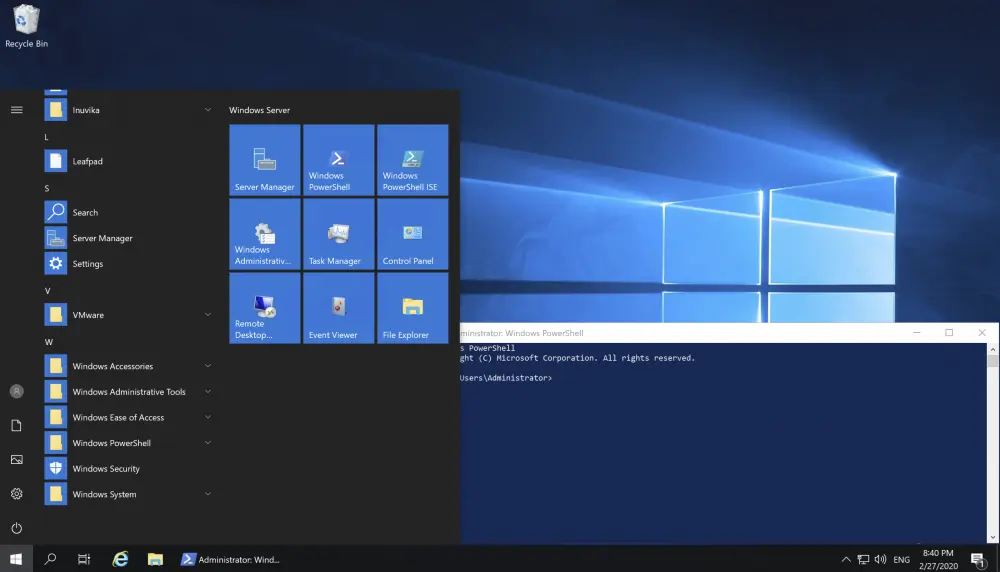The image size is (1000, 572).
Task: Expand Windows Administrative Tools folder chevron
Action: pyautogui.click(x=208, y=392)
